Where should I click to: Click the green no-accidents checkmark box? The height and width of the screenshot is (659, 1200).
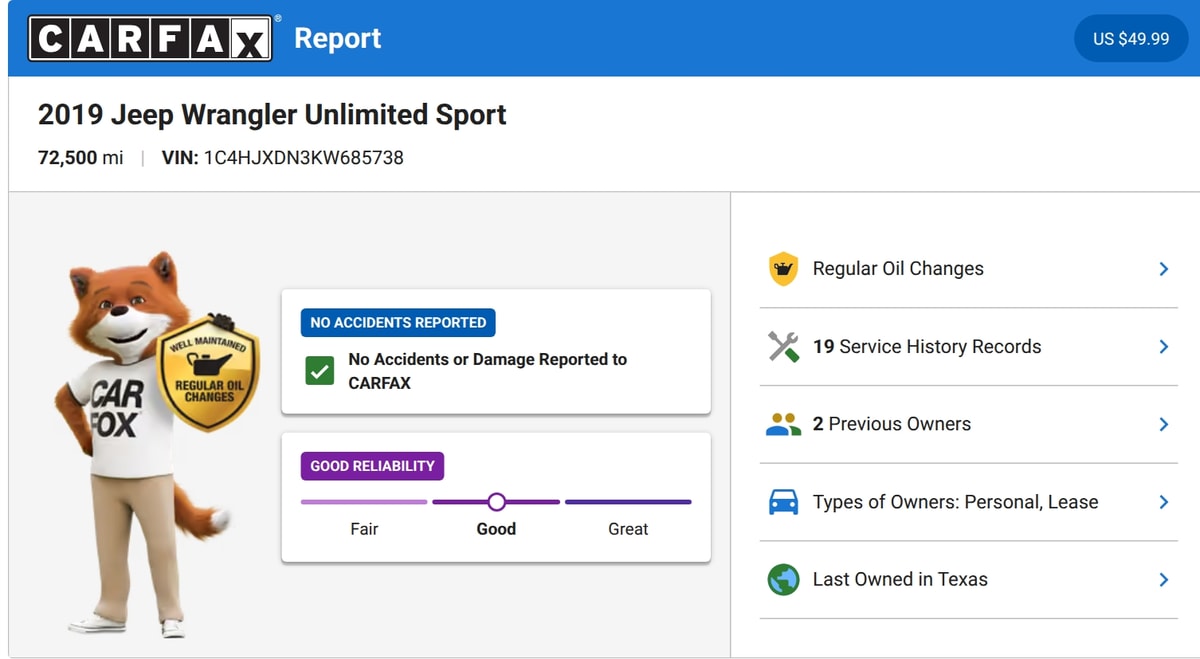(x=320, y=371)
